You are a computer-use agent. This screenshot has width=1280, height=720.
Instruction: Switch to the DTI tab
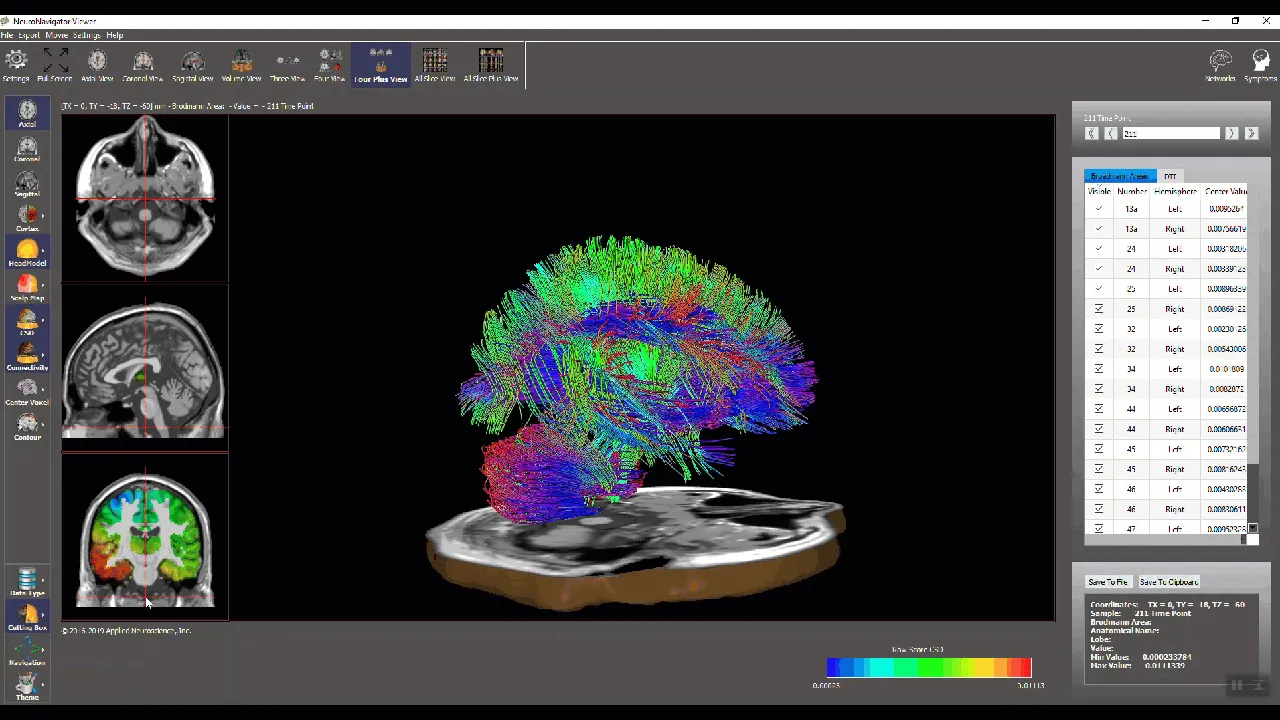[1170, 176]
